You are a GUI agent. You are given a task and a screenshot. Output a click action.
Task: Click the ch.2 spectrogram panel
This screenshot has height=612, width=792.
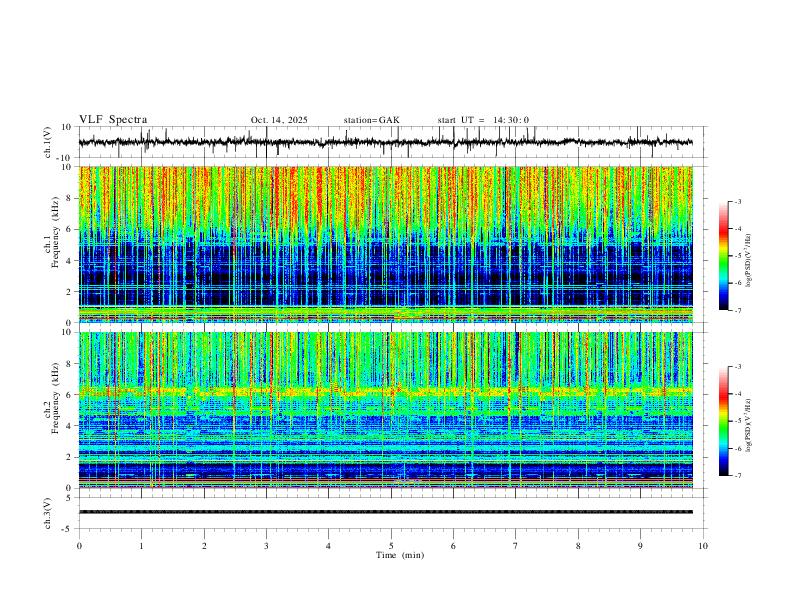[385, 410]
